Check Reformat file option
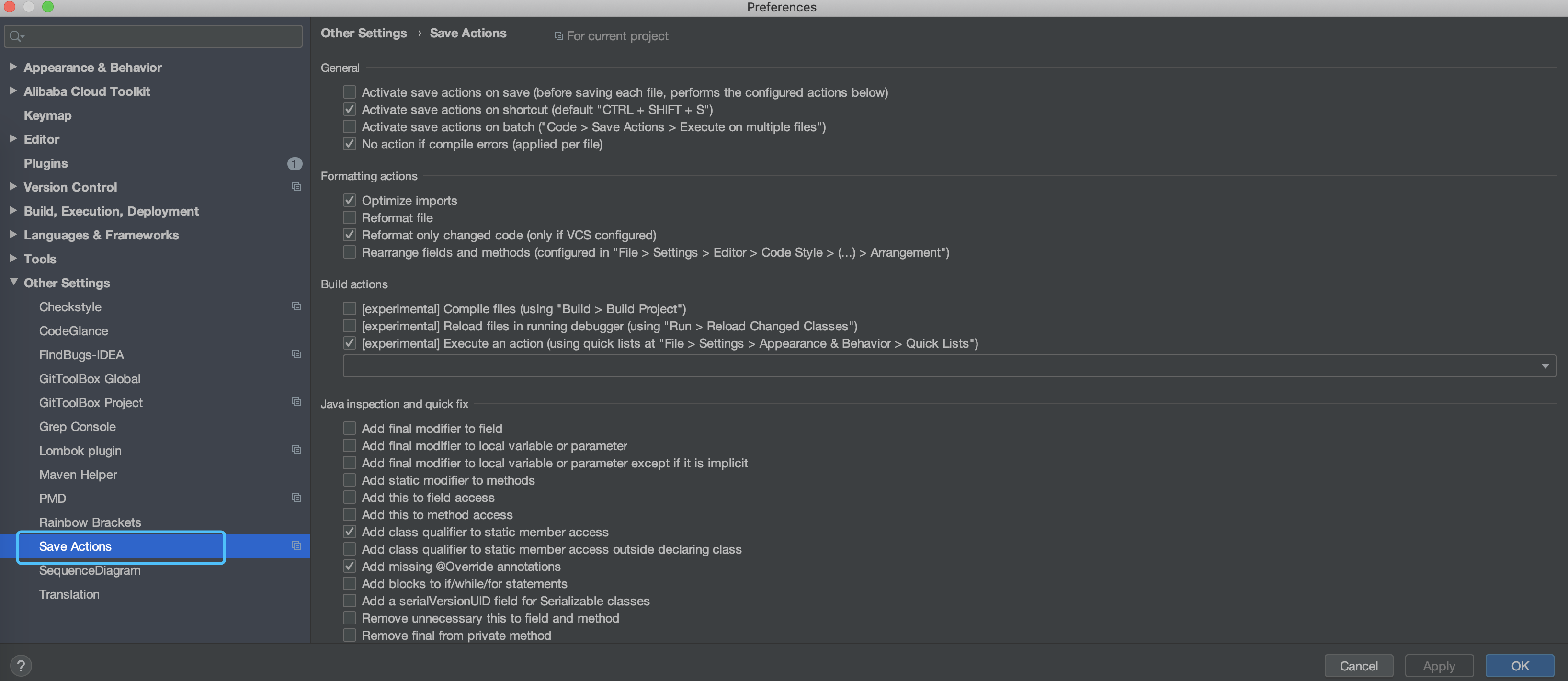Screen dimensions: 1568x681 click(350, 217)
